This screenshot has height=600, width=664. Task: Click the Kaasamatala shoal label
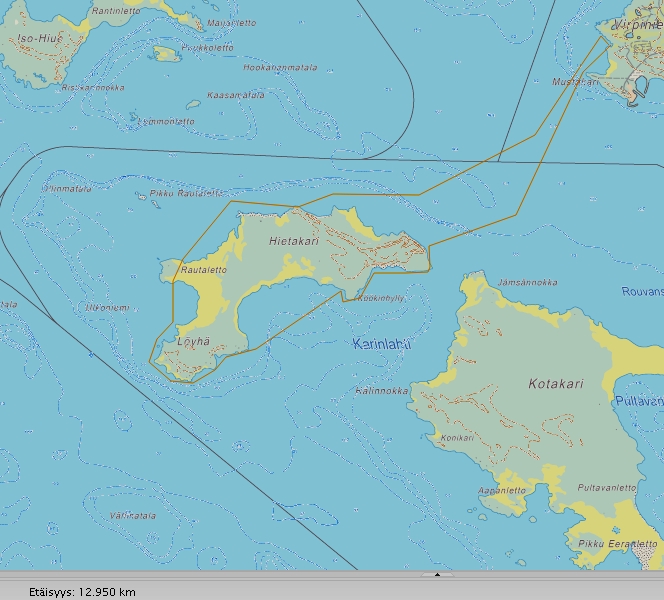(x=235, y=95)
